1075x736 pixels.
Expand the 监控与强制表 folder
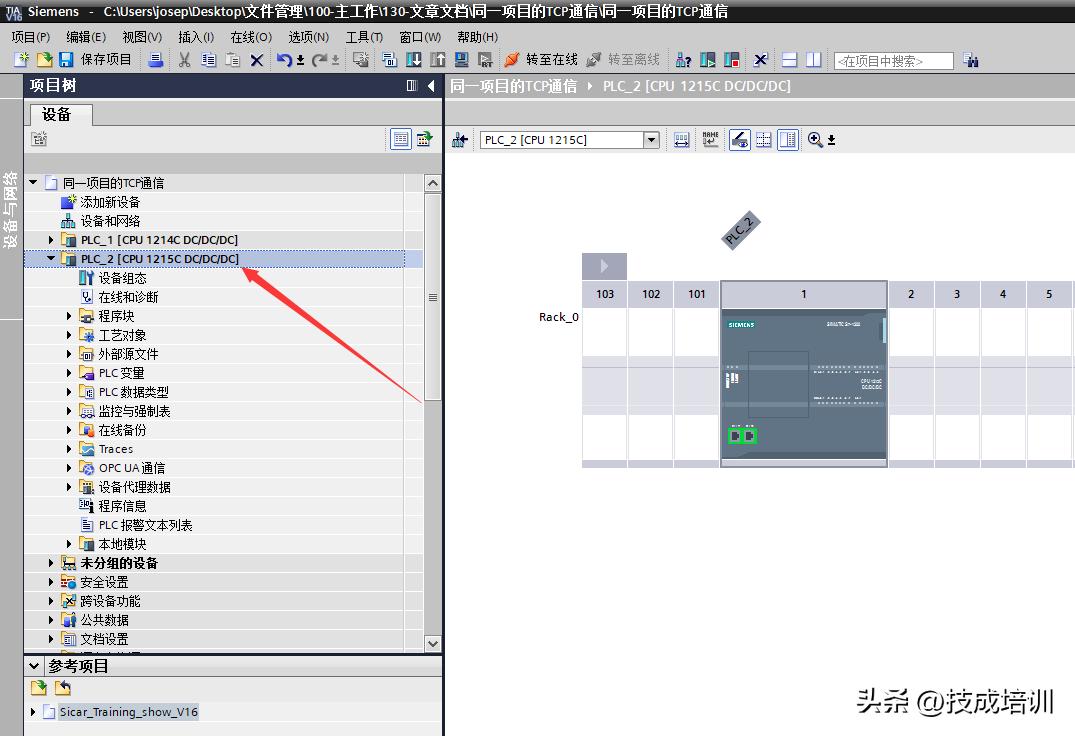point(69,411)
